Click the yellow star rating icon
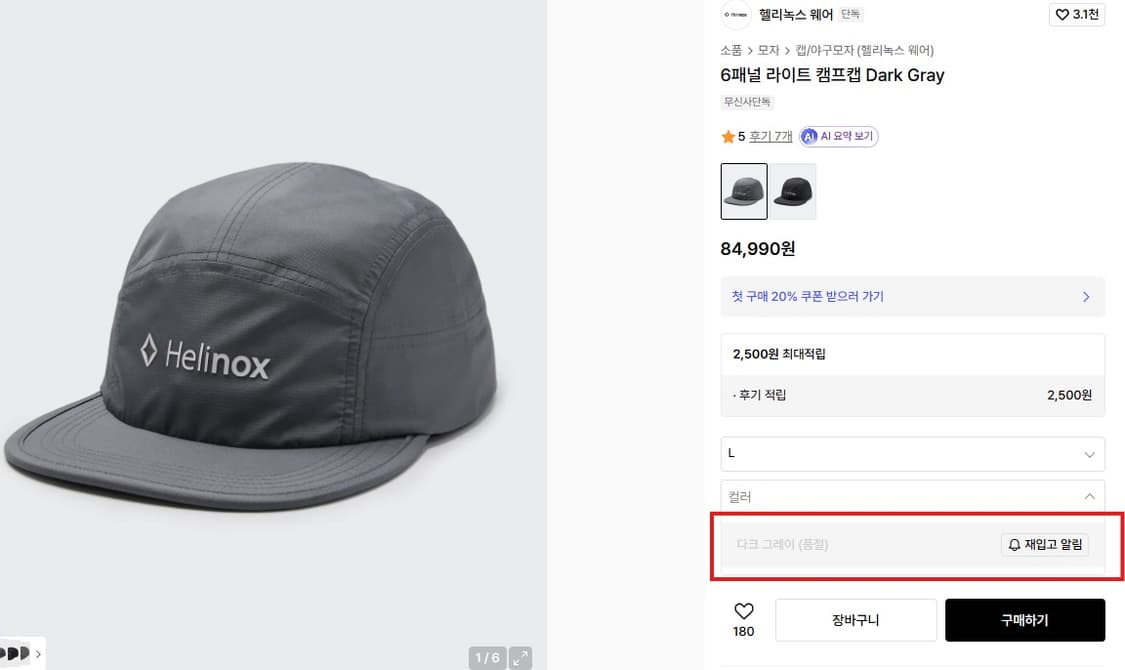 pos(729,135)
